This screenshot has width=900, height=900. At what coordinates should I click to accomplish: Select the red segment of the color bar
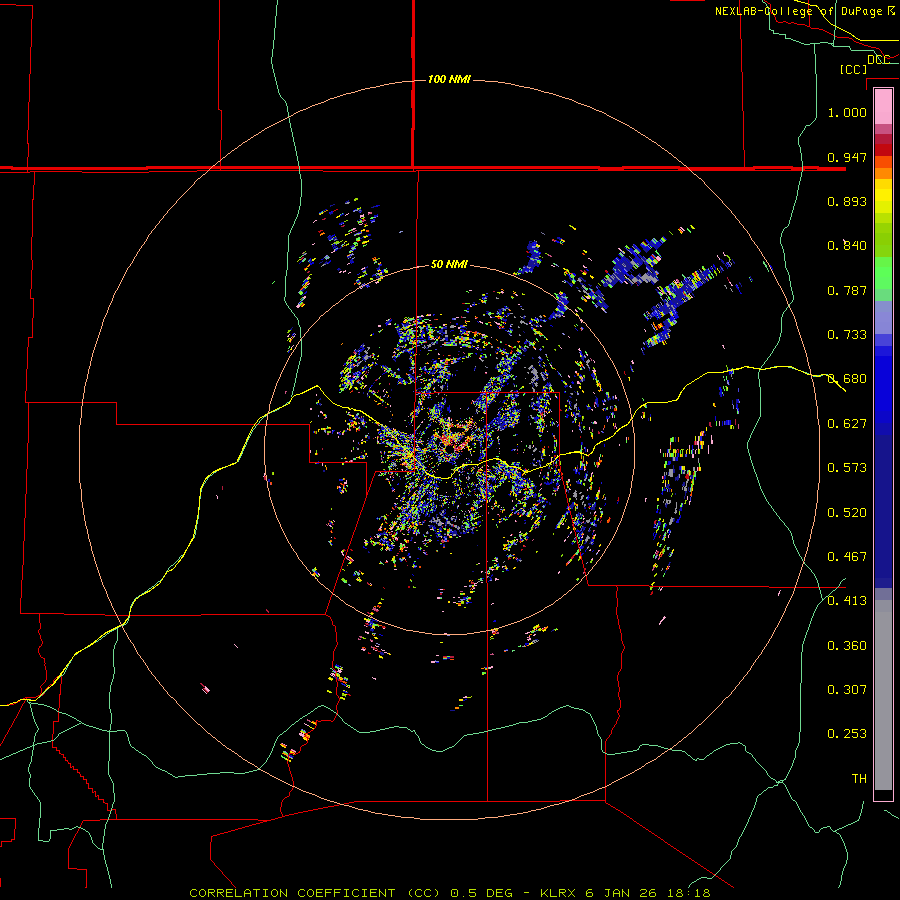point(883,150)
